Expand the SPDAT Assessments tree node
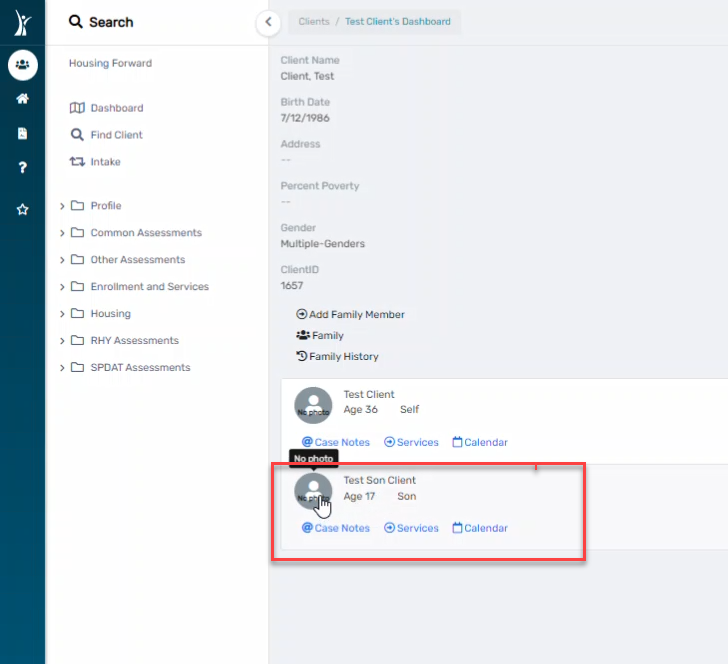 [x=62, y=367]
